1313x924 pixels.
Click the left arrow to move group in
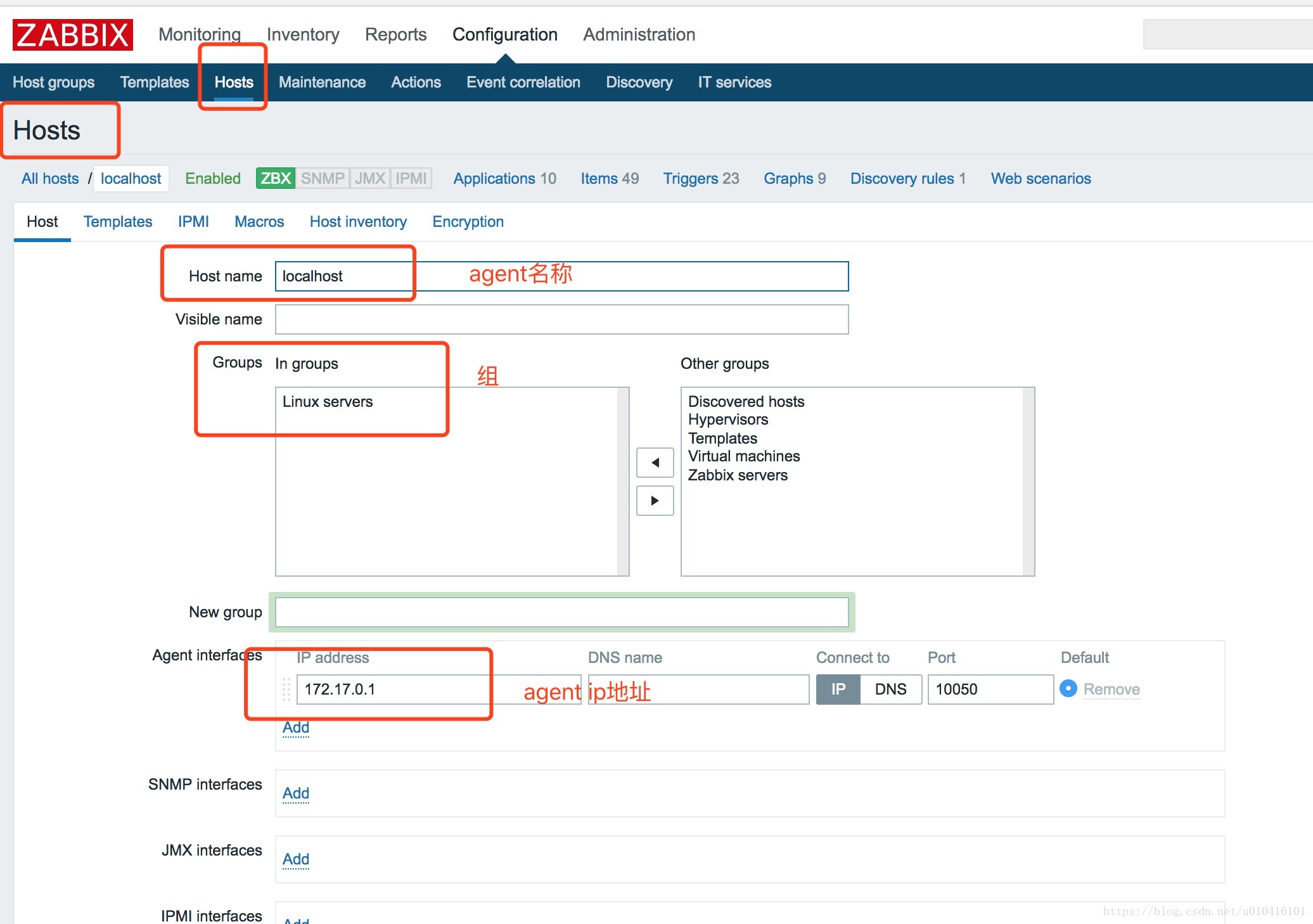[x=655, y=463]
